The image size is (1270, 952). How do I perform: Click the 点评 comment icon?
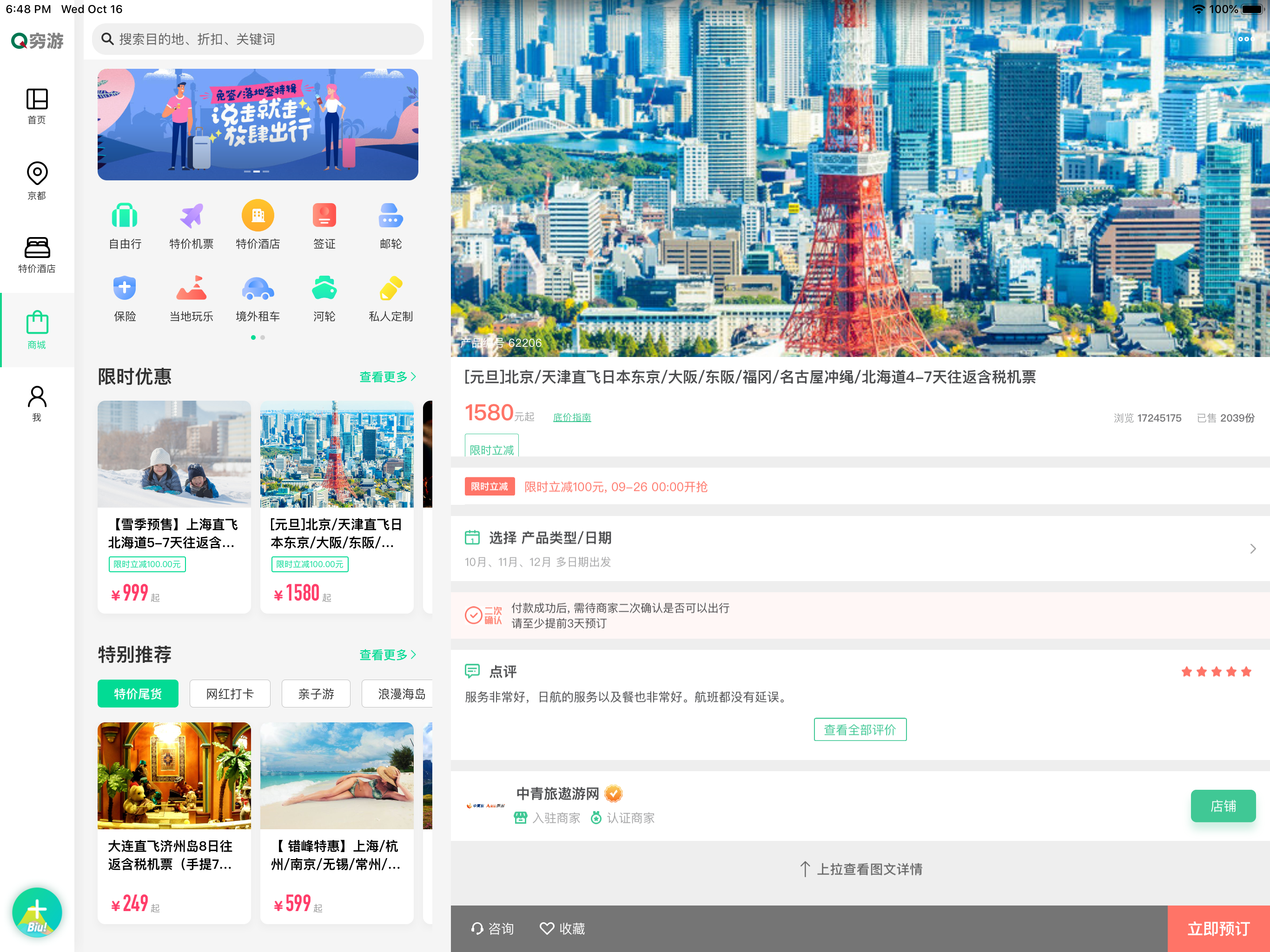(472, 671)
